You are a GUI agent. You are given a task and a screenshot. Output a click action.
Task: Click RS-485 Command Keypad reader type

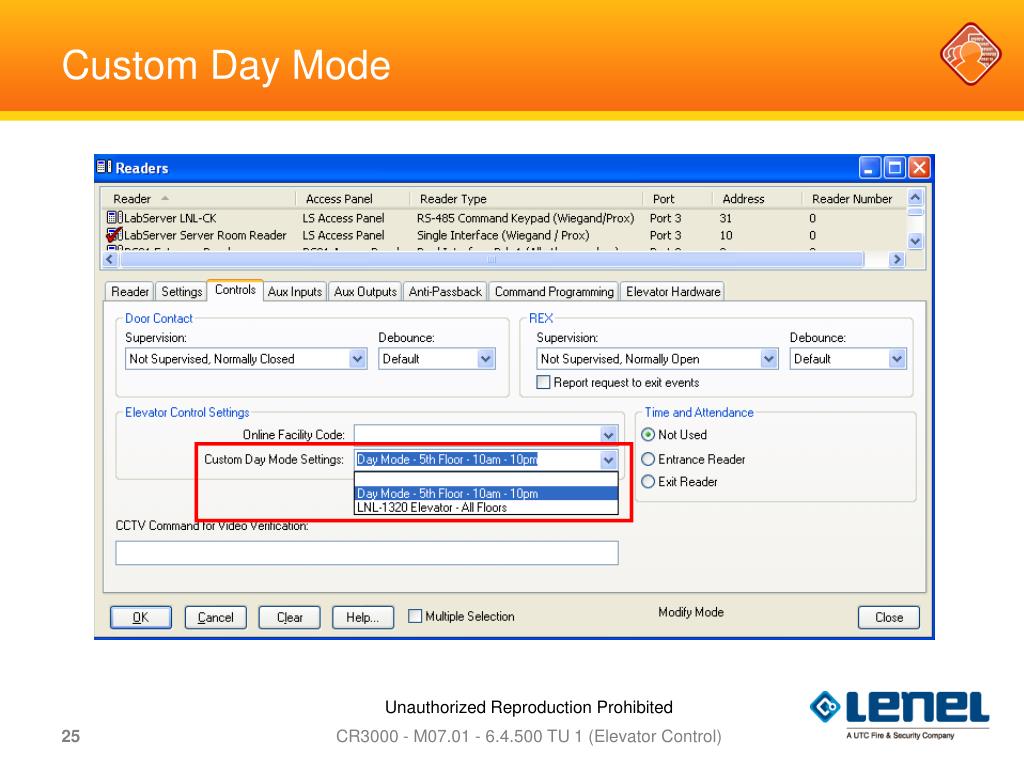coord(525,218)
